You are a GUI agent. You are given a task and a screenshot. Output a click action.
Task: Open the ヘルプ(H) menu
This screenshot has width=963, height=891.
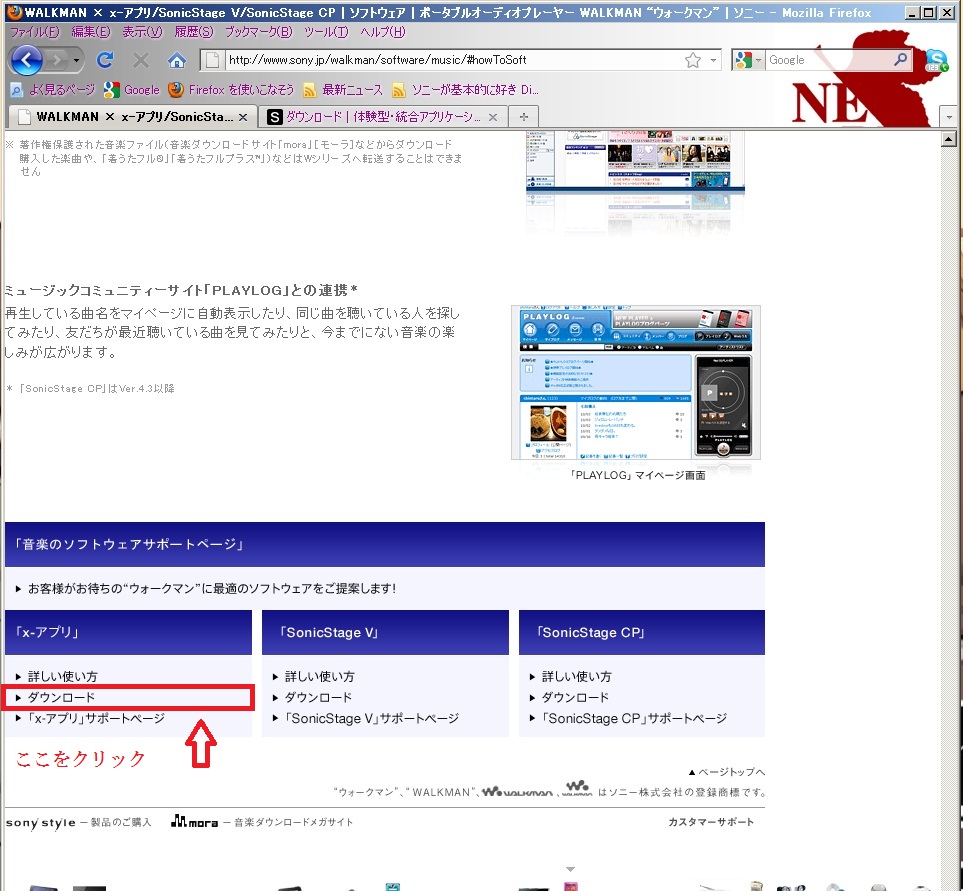(383, 32)
